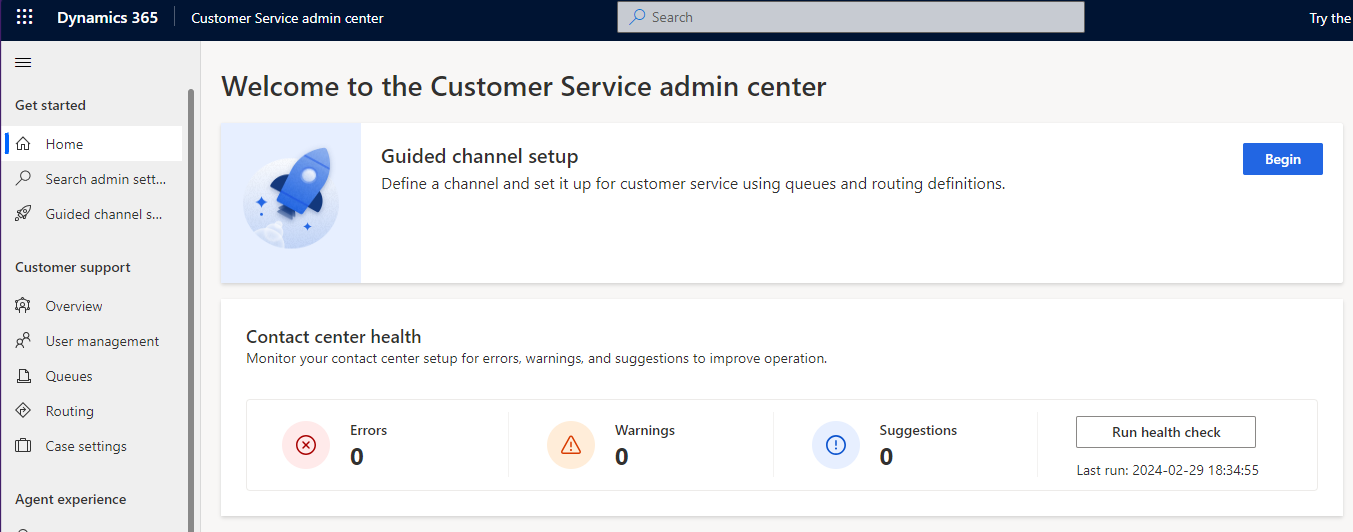The width and height of the screenshot is (1353, 532).
Task: Click the Dynamics 365 title link
Action: pos(107,17)
